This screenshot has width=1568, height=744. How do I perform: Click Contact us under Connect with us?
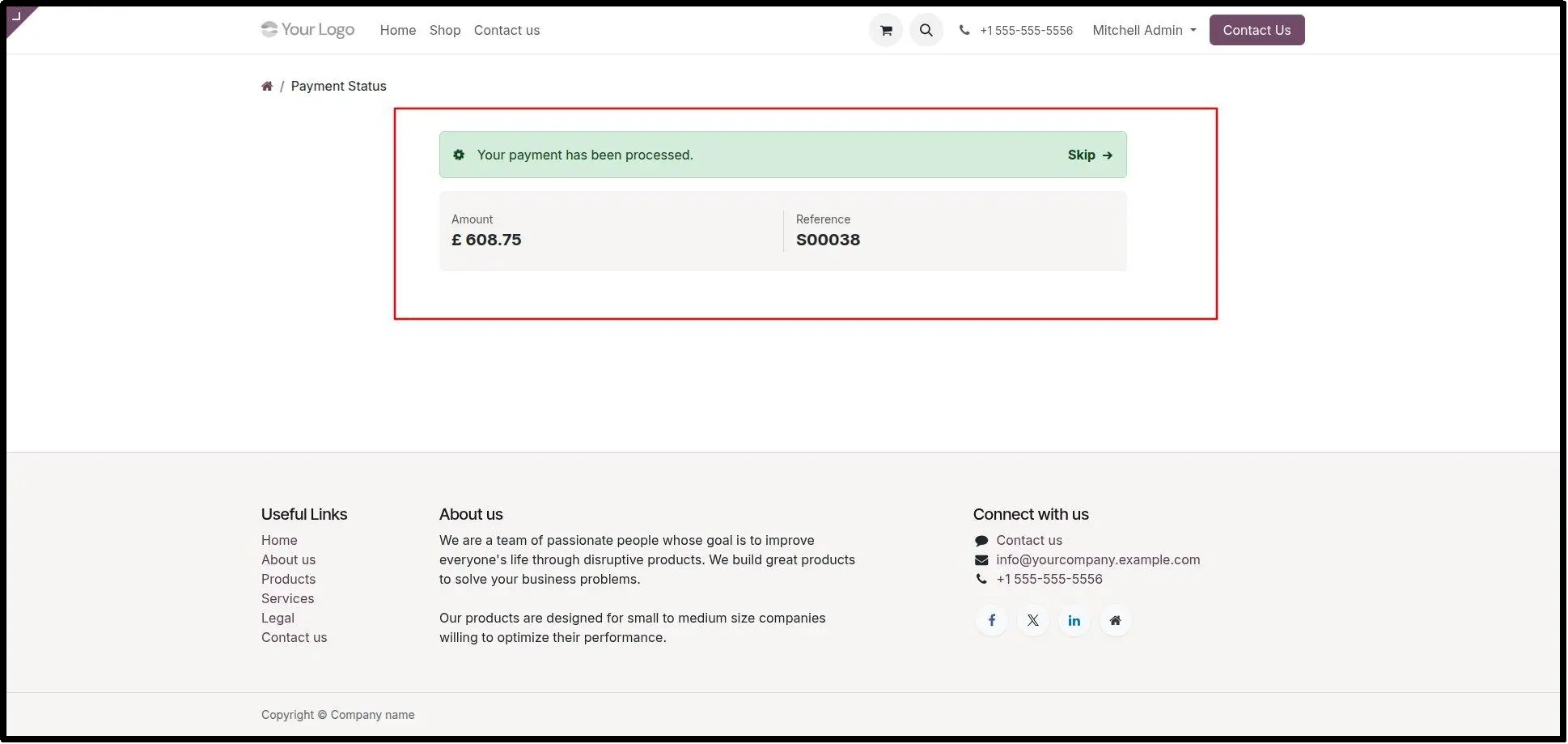click(x=1029, y=541)
